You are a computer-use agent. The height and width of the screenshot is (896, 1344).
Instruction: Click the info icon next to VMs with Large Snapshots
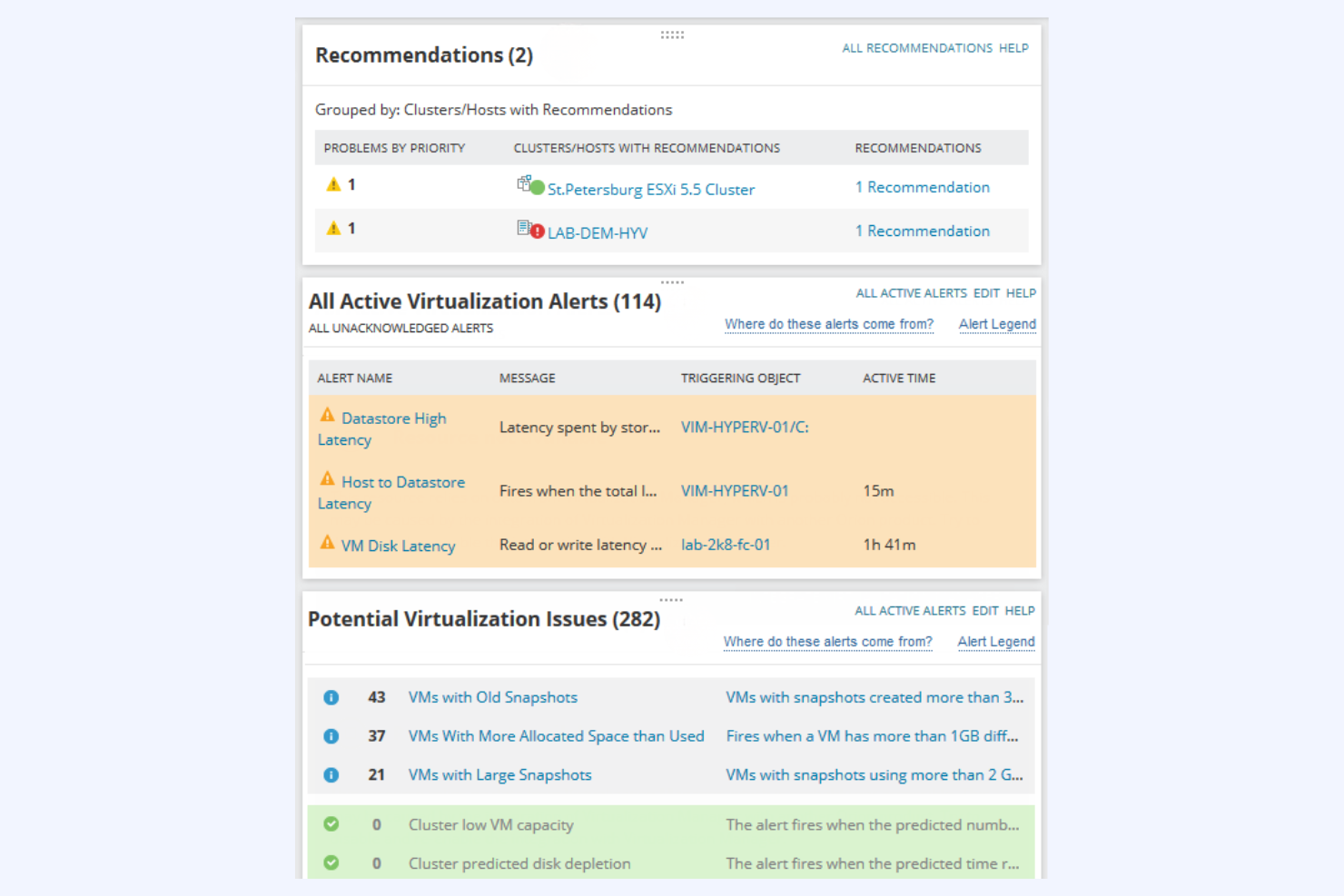click(x=331, y=774)
